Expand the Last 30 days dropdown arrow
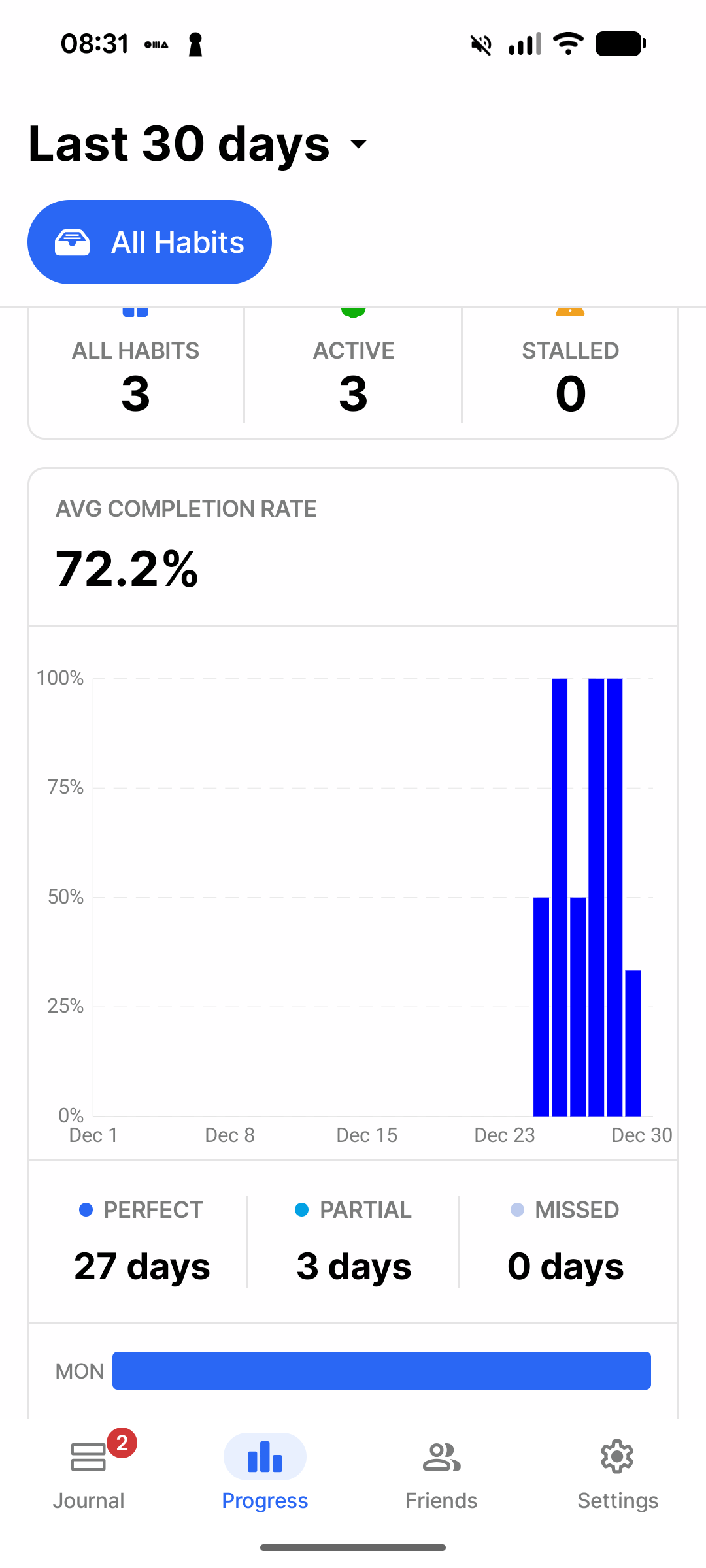Image resolution: width=706 pixels, height=1568 pixels. pos(359,143)
